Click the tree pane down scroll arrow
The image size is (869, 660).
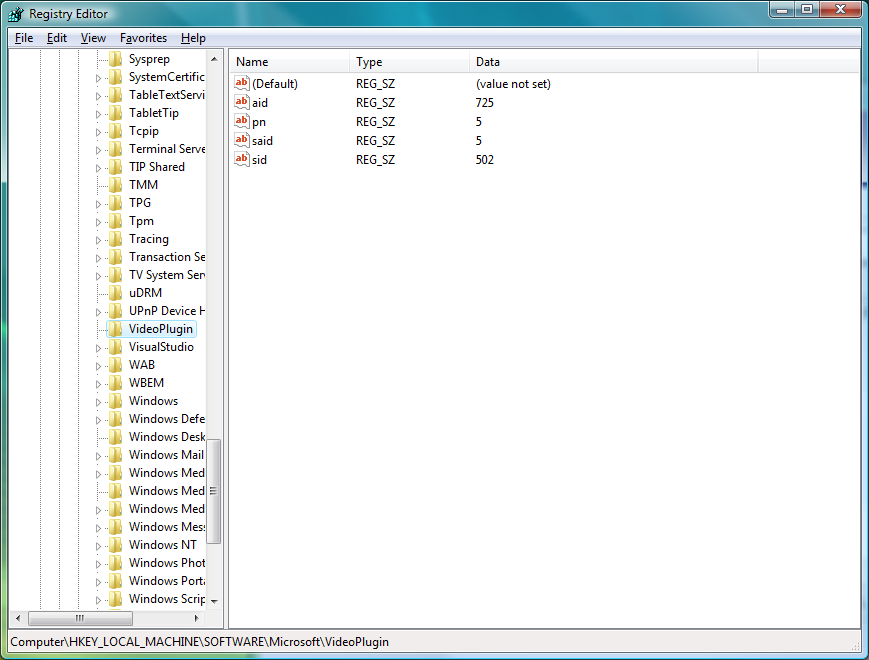tap(214, 601)
